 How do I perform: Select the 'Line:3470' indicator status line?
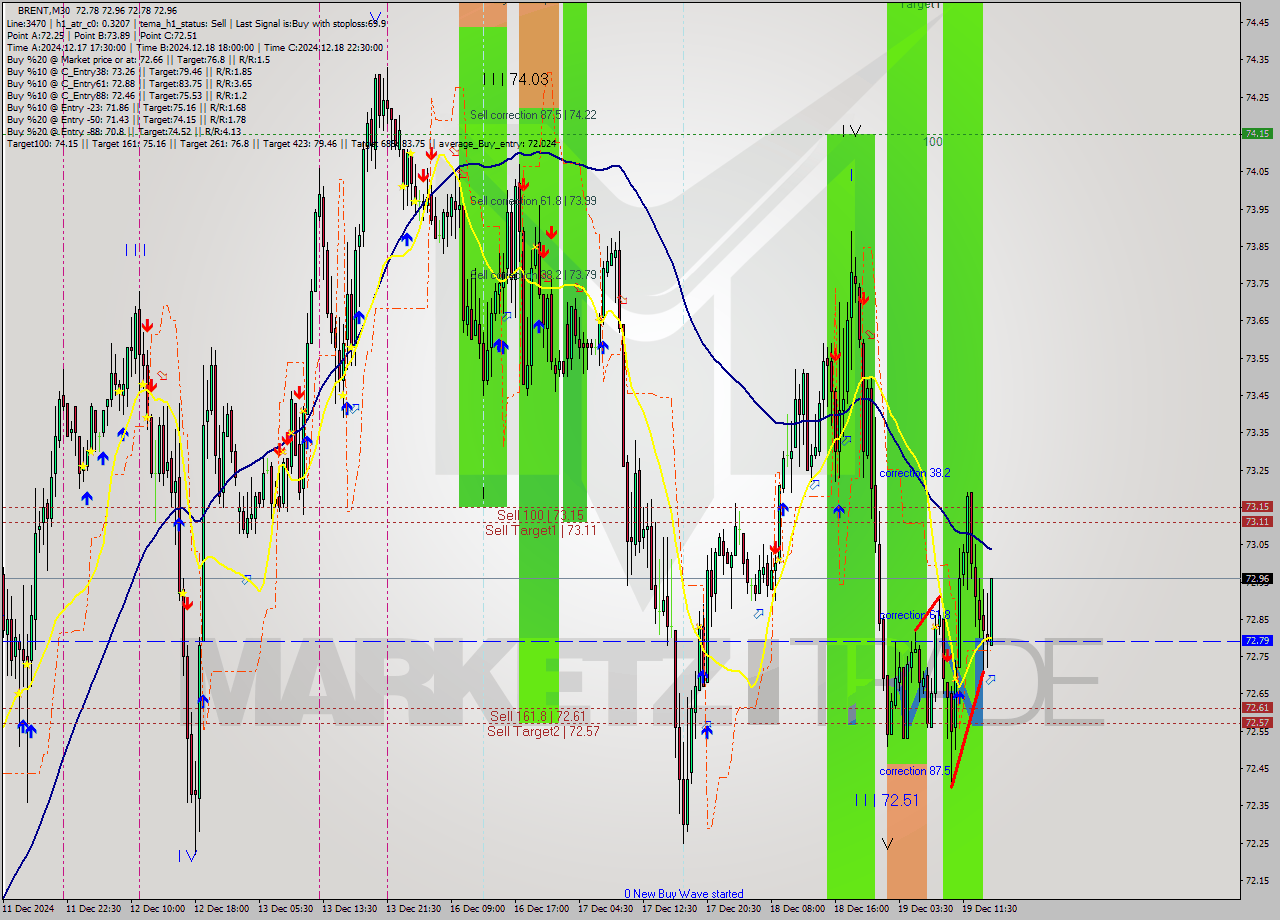tap(196, 23)
